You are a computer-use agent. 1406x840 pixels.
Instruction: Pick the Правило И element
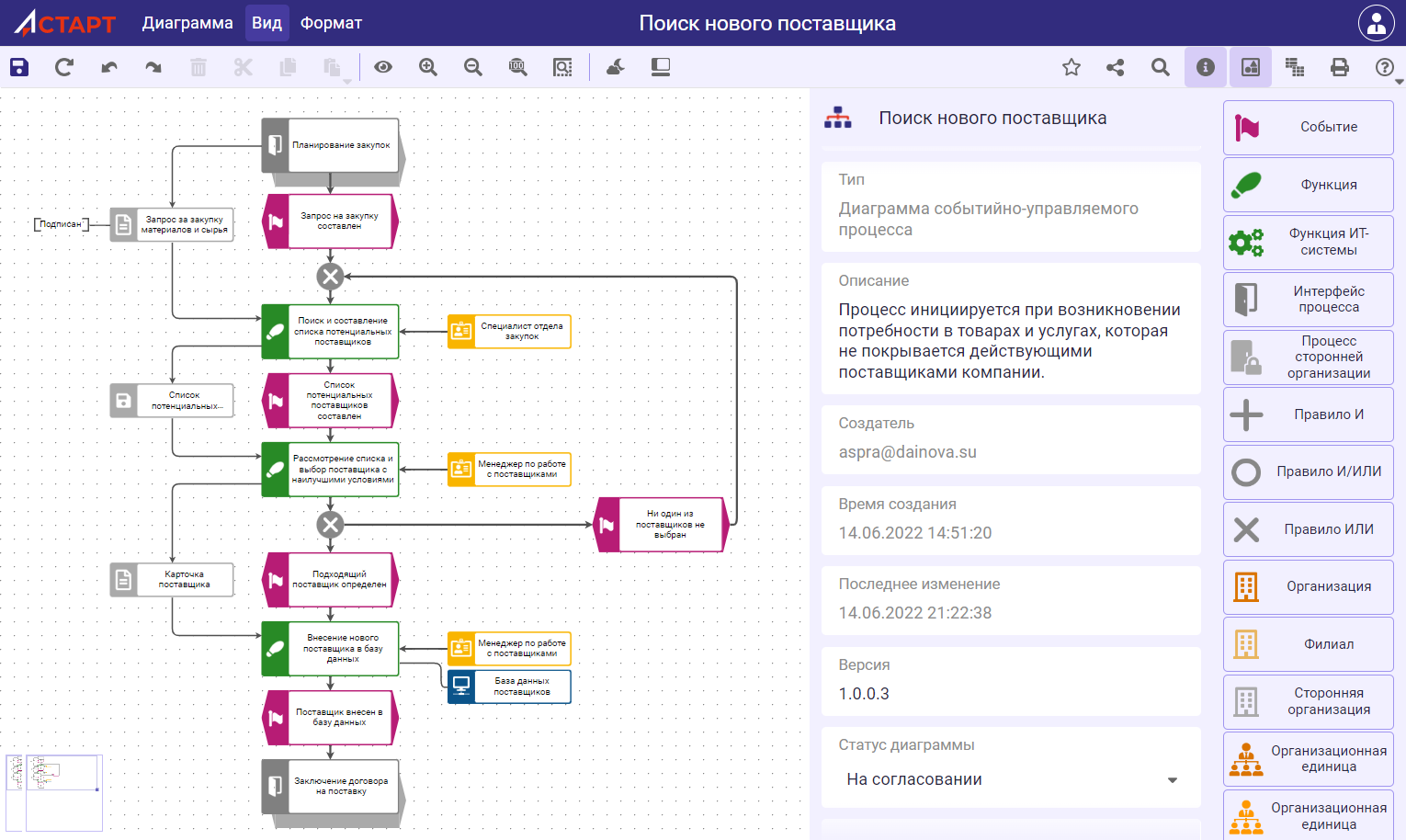tap(1309, 414)
